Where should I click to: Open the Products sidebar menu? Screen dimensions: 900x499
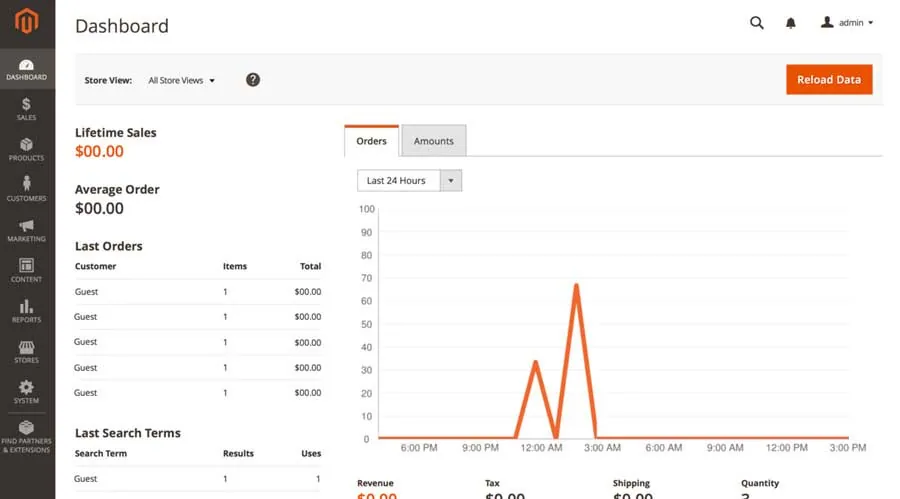click(26, 149)
